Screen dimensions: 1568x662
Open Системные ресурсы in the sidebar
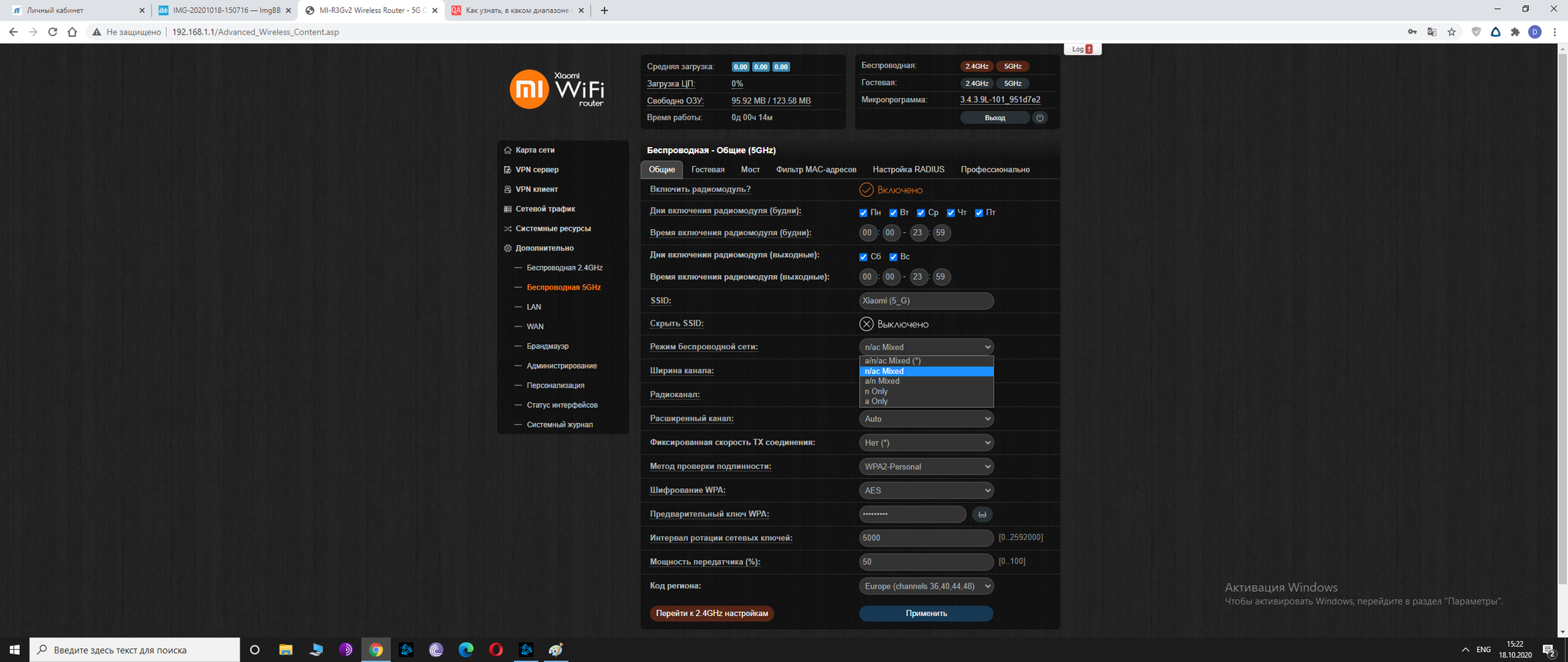[x=553, y=228]
